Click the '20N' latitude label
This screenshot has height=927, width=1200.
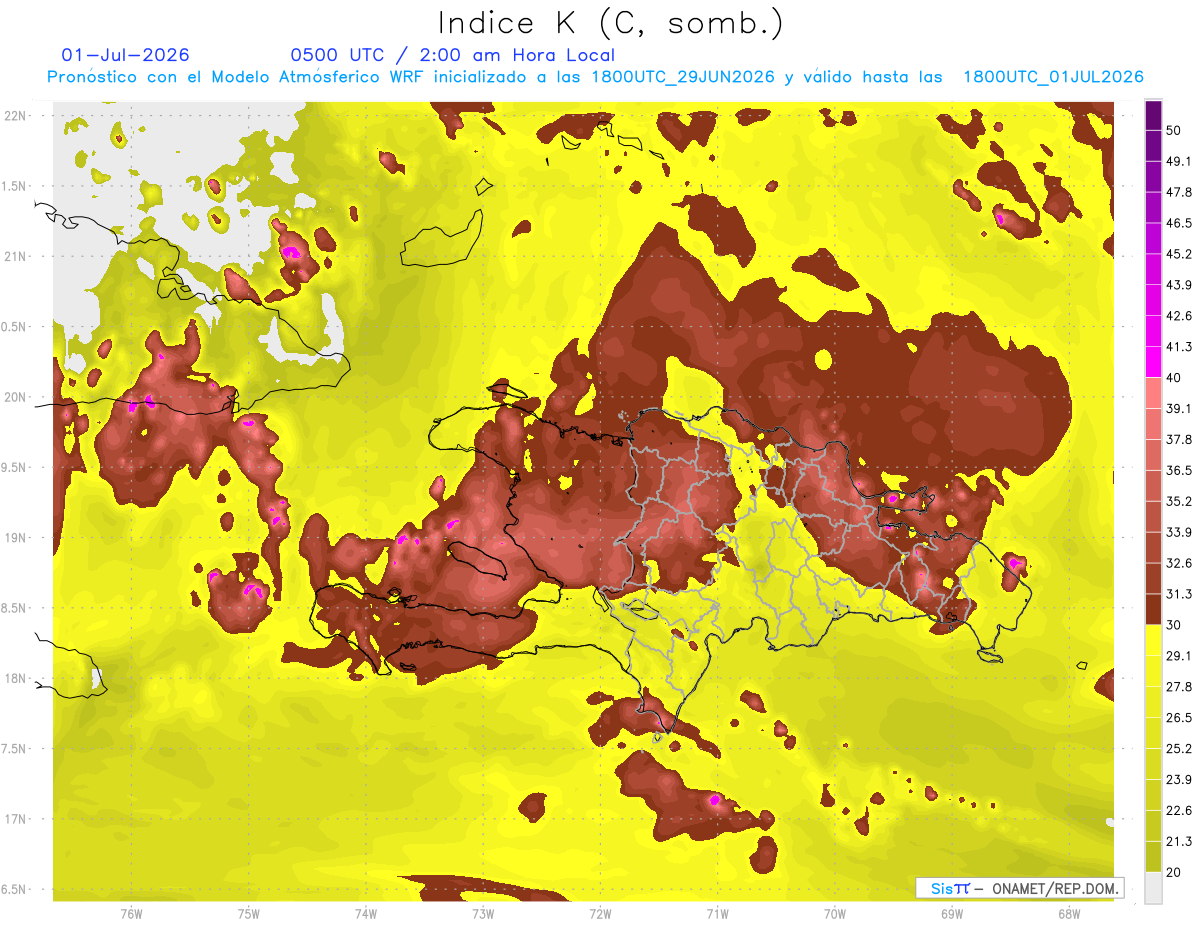point(16,398)
